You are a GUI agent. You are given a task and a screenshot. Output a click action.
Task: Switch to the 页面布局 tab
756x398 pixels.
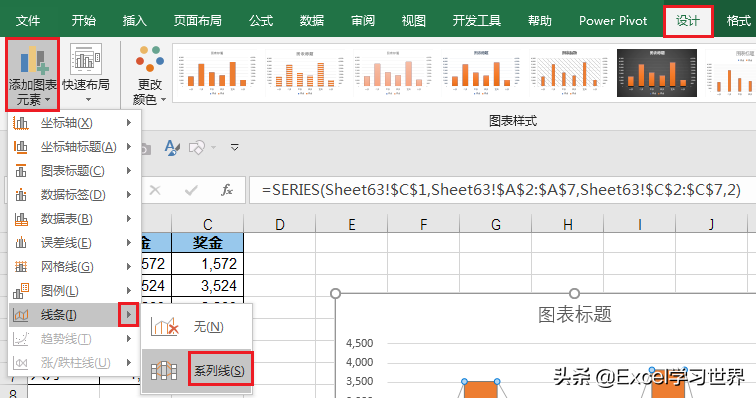point(198,21)
